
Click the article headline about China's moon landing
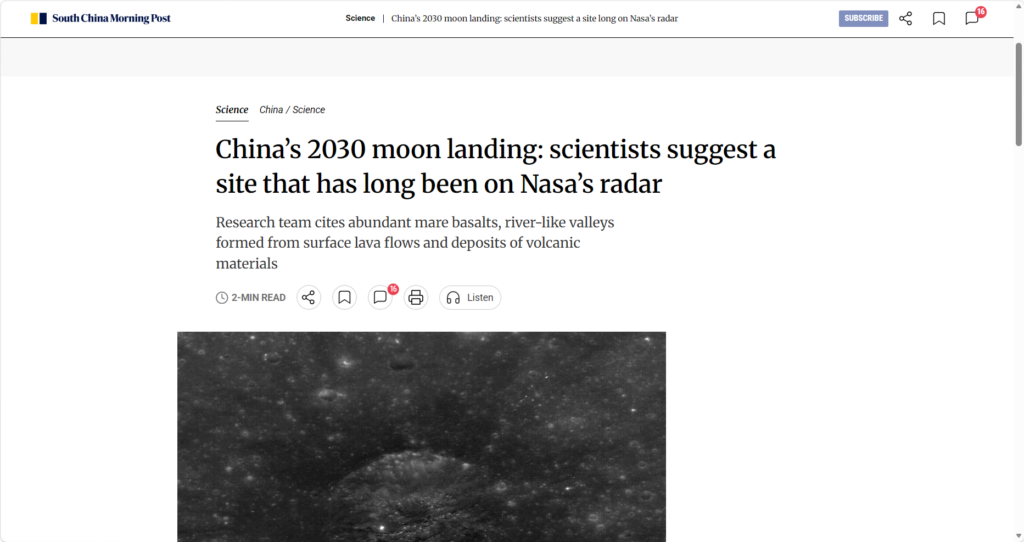495,167
